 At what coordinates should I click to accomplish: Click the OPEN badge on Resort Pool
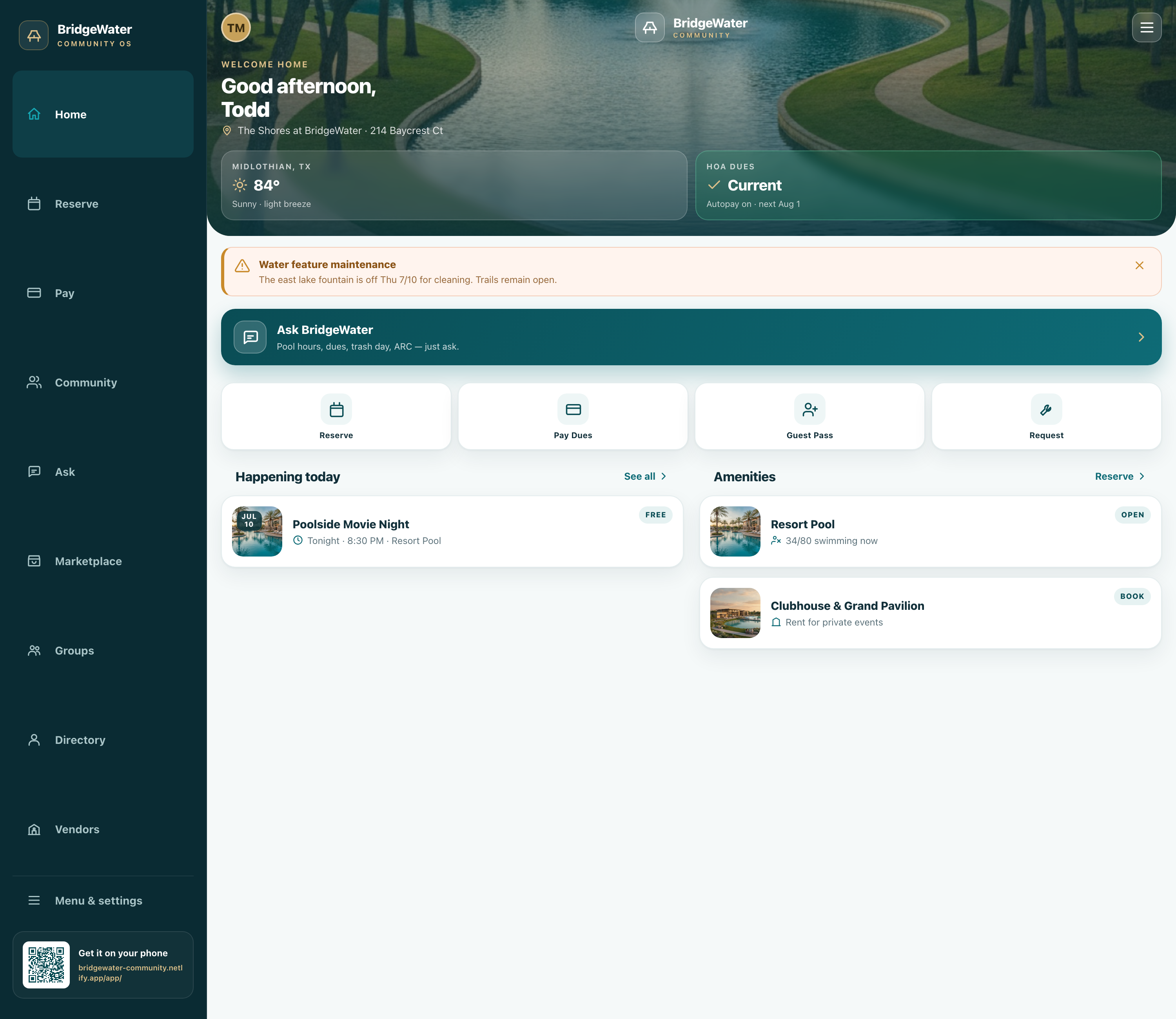[x=1132, y=515]
